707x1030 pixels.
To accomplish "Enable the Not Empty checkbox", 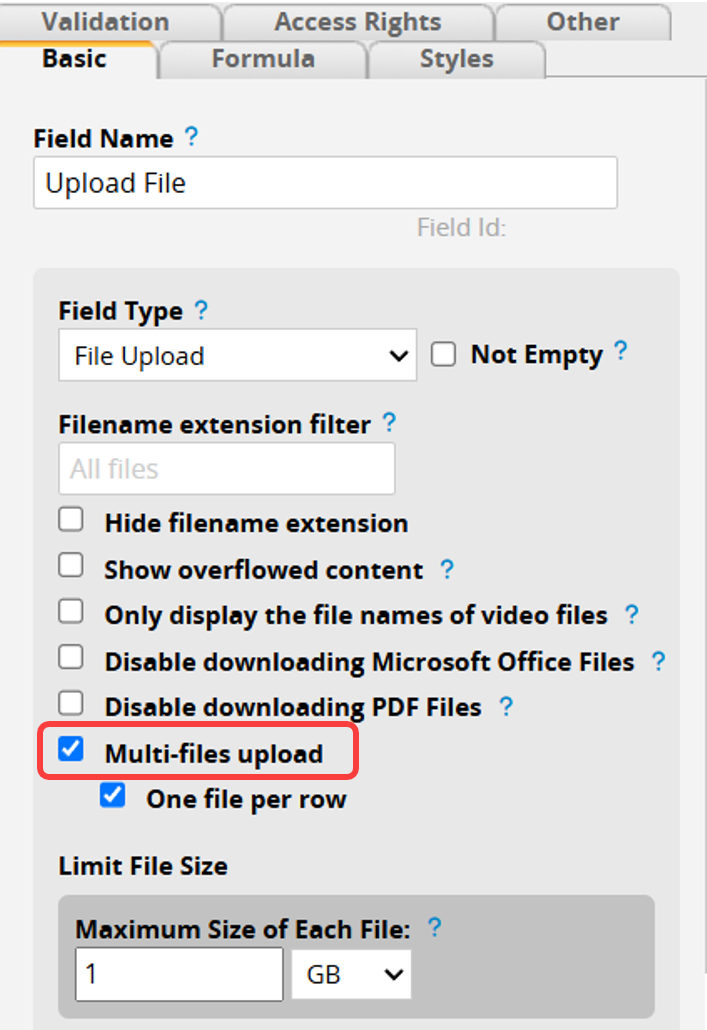I will click(x=444, y=355).
